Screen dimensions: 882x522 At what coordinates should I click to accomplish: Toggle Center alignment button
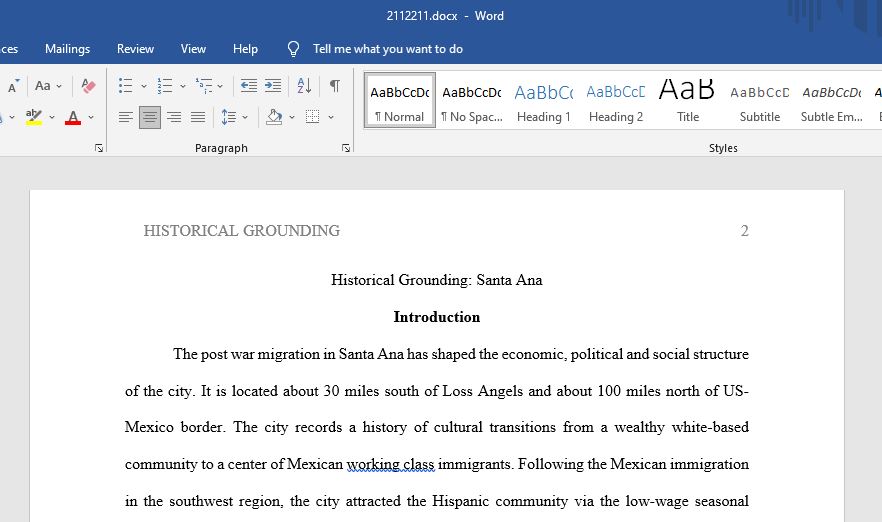pos(150,117)
